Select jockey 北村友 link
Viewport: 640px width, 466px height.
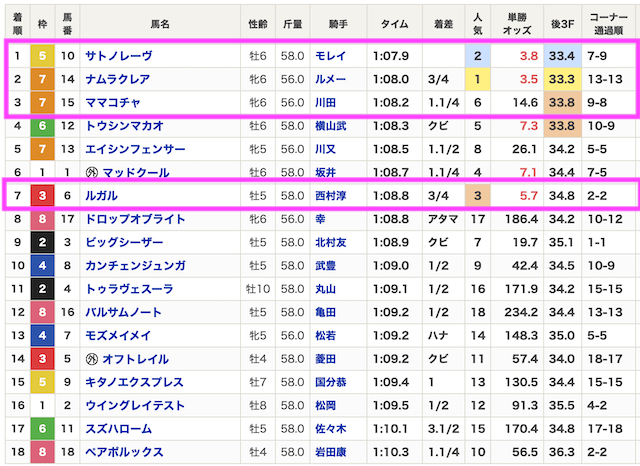pos(331,242)
